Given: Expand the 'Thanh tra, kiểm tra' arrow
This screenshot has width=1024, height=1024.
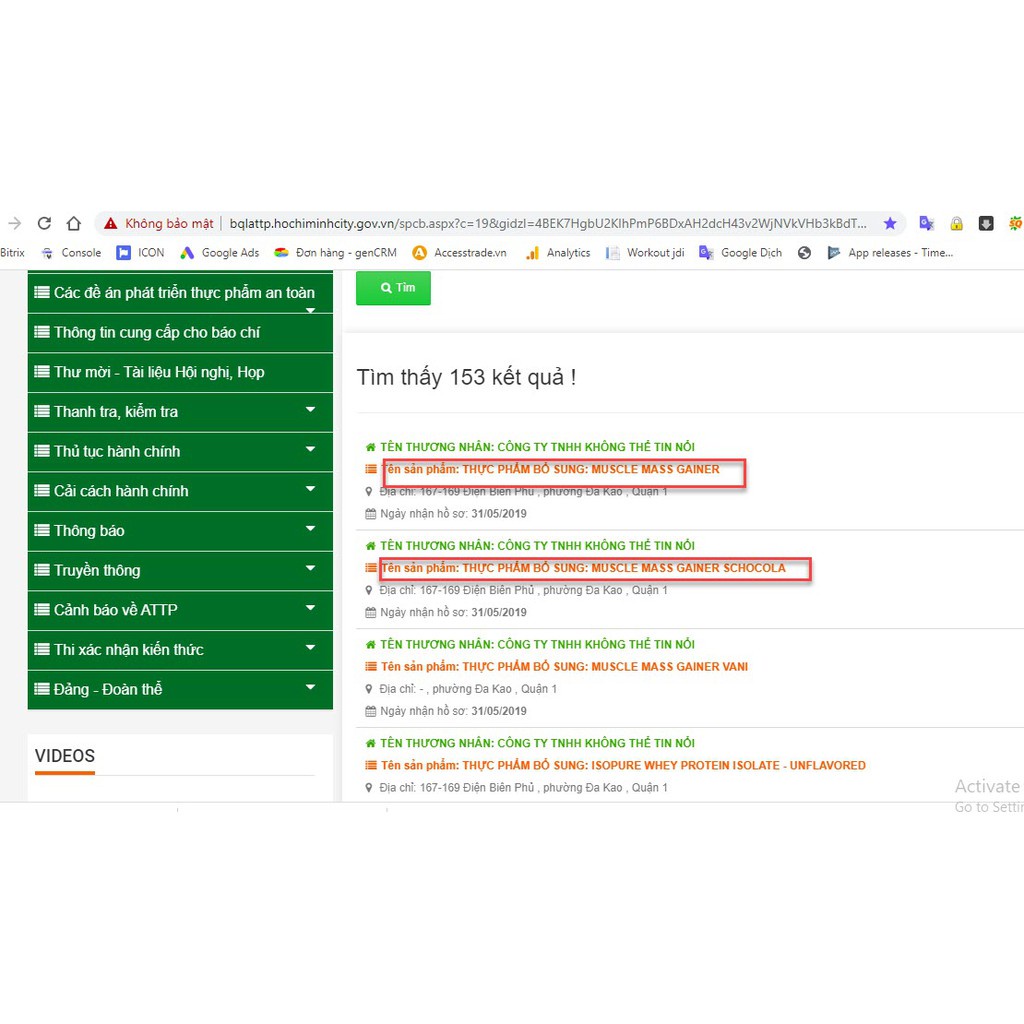Looking at the screenshot, I should click(x=310, y=409).
